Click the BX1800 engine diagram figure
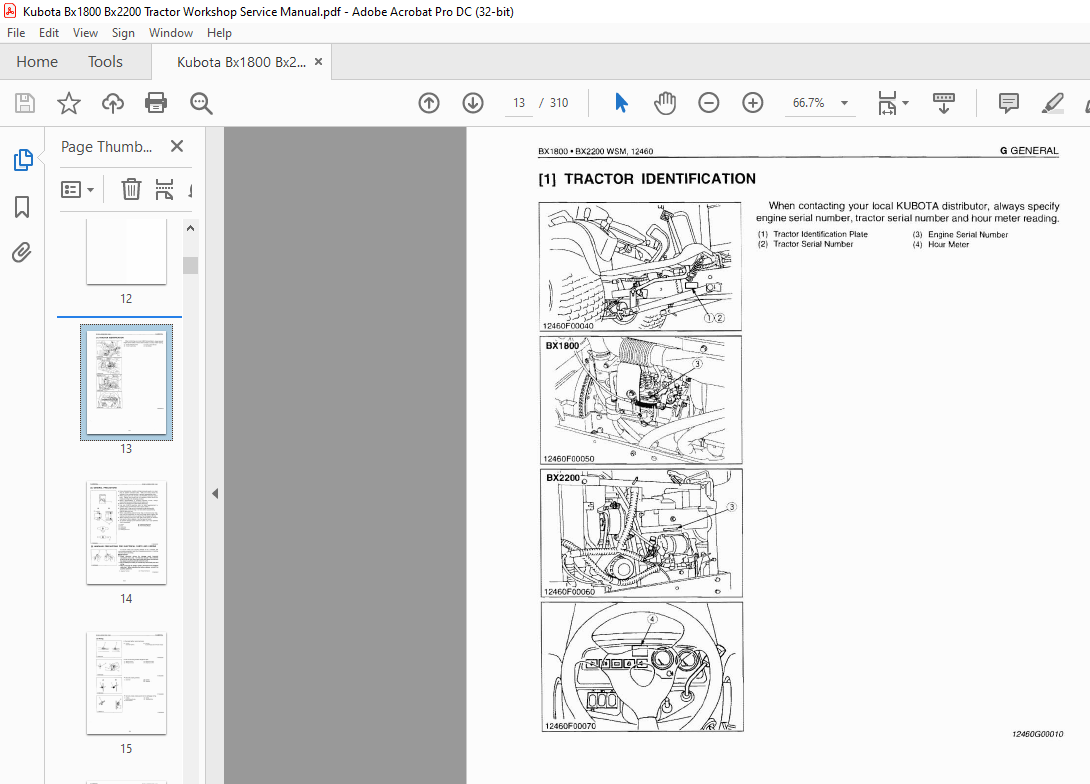1090x784 pixels. coord(641,400)
